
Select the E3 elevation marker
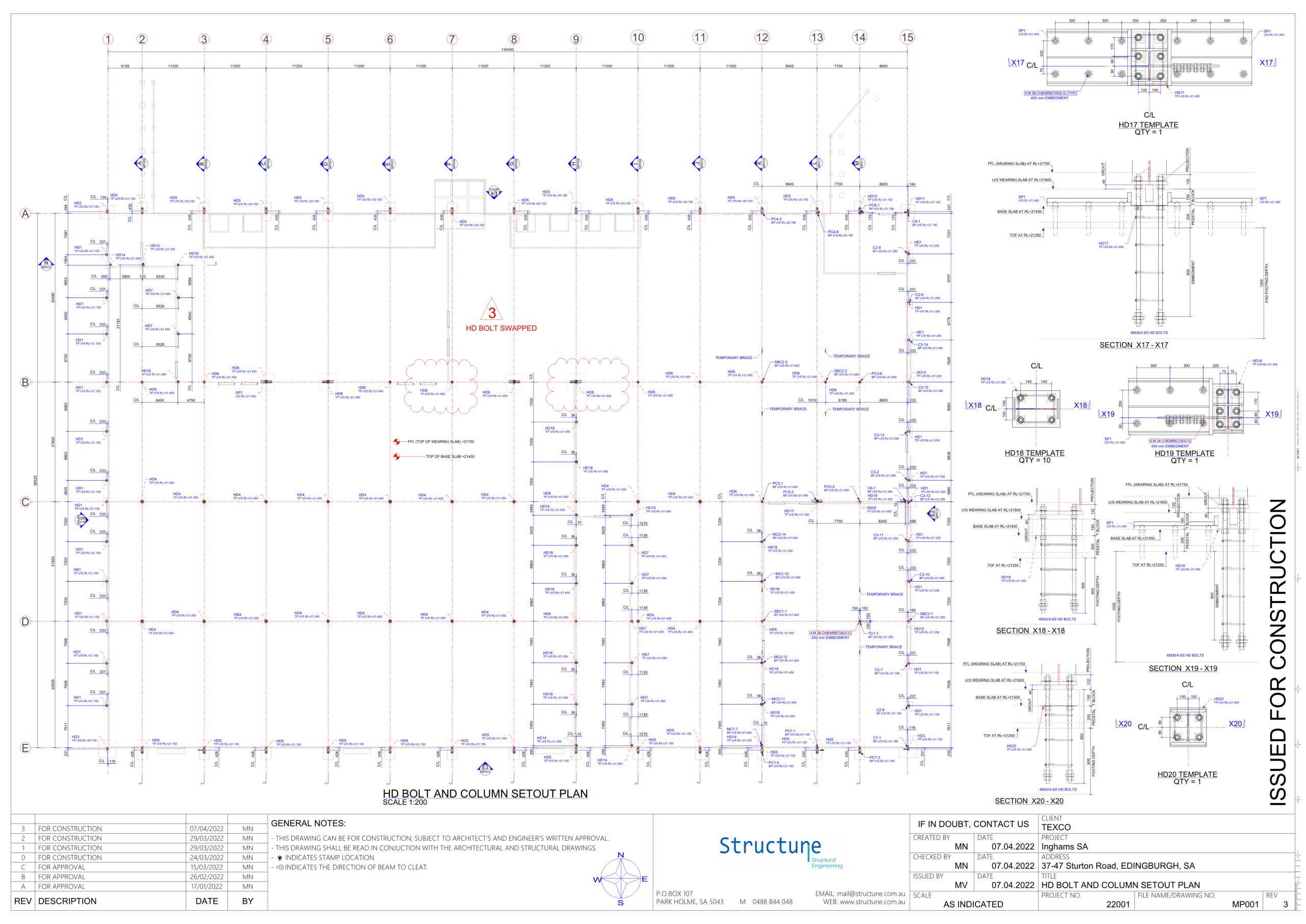485,769
